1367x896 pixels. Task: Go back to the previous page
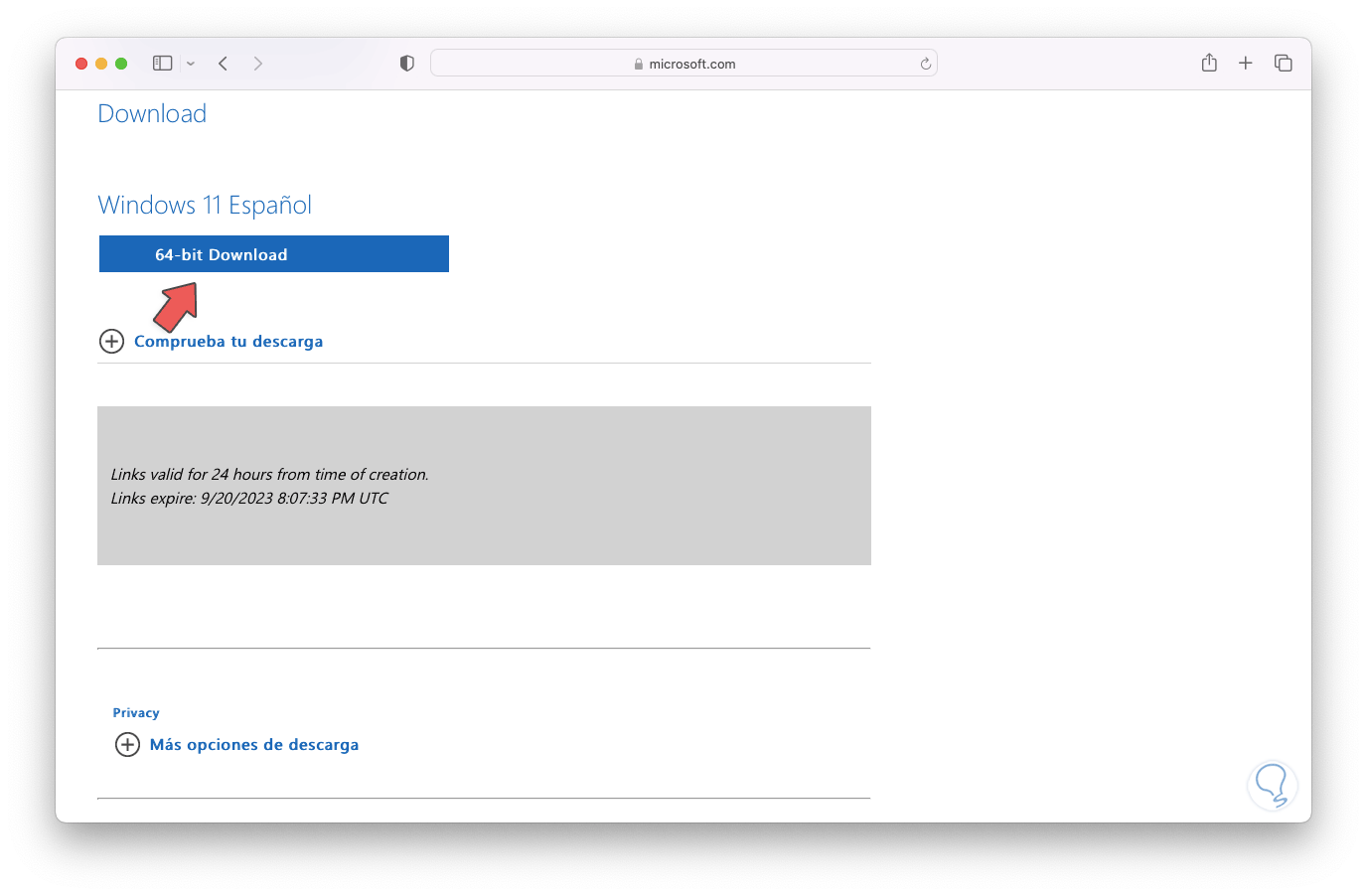pos(224,64)
